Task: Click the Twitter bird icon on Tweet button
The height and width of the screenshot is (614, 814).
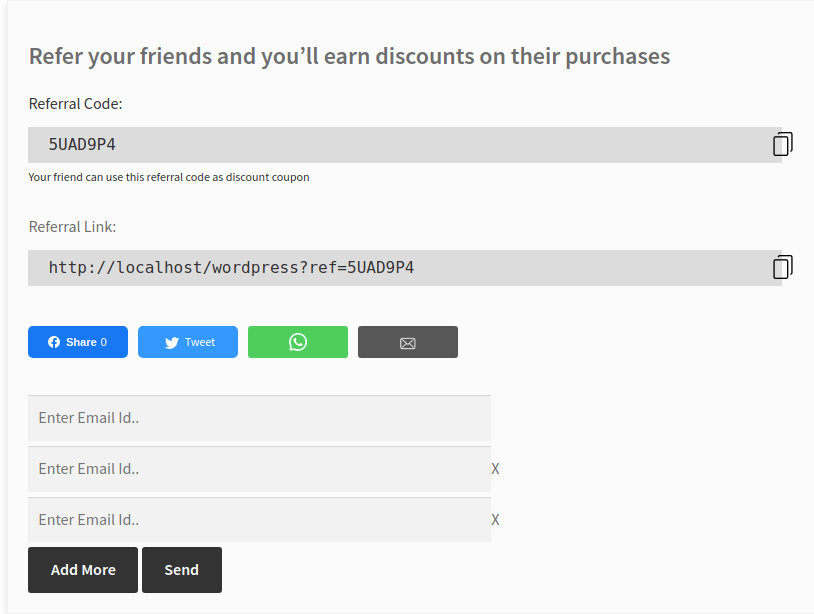Action: (x=170, y=341)
